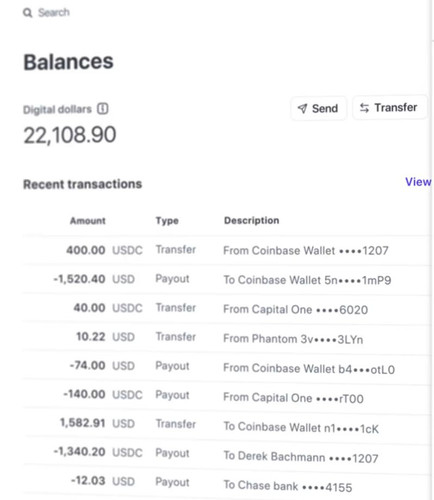Open the -140.00 USDC payout transaction

[227, 396]
